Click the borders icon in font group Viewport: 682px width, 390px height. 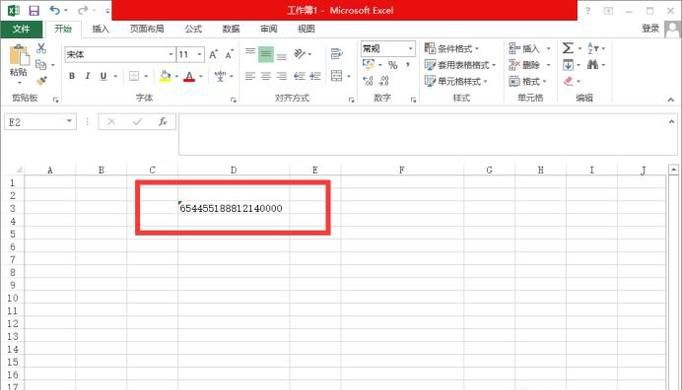pyautogui.click(x=134, y=76)
